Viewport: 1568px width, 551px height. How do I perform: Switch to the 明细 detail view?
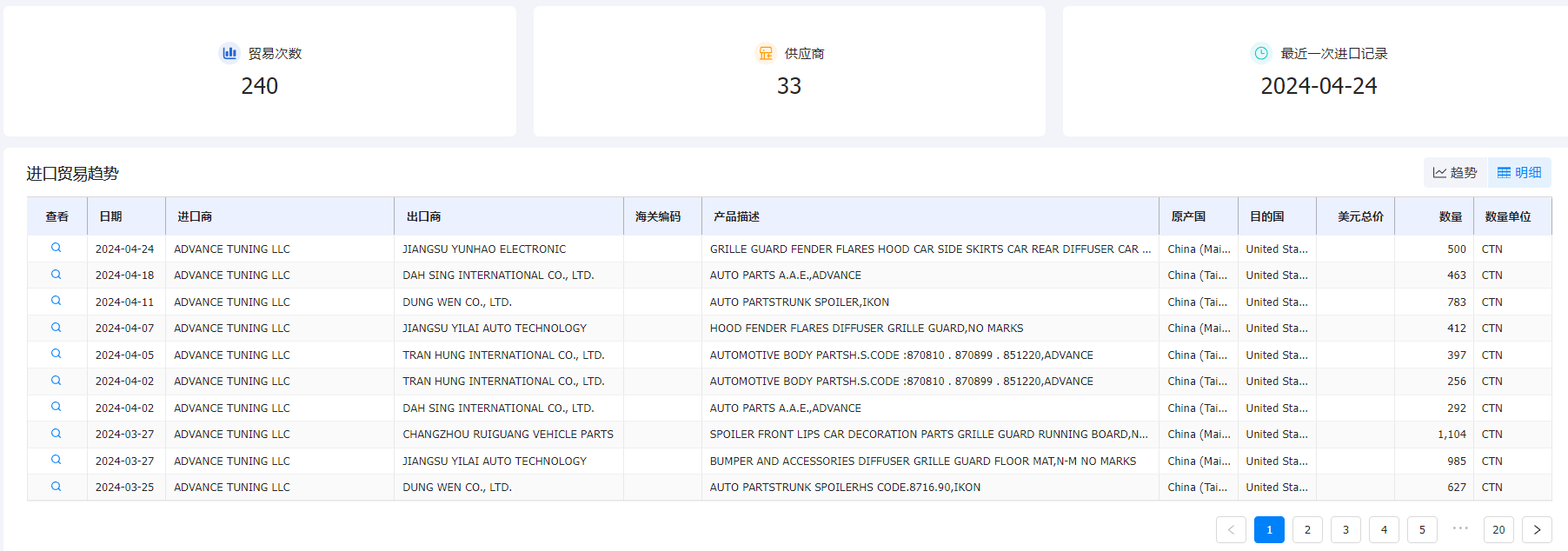[x=1519, y=173]
